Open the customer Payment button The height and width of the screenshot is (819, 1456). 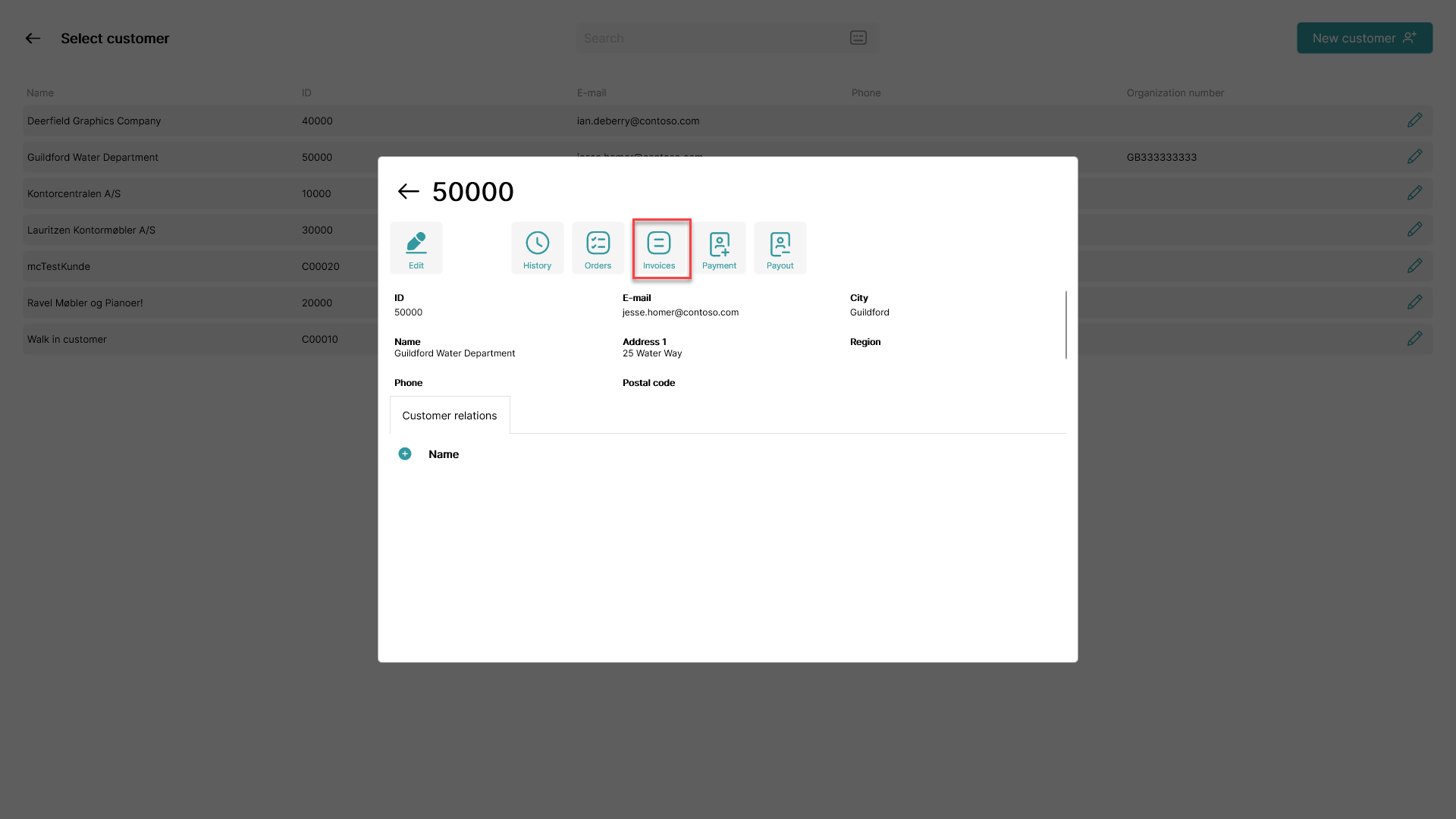tap(719, 248)
